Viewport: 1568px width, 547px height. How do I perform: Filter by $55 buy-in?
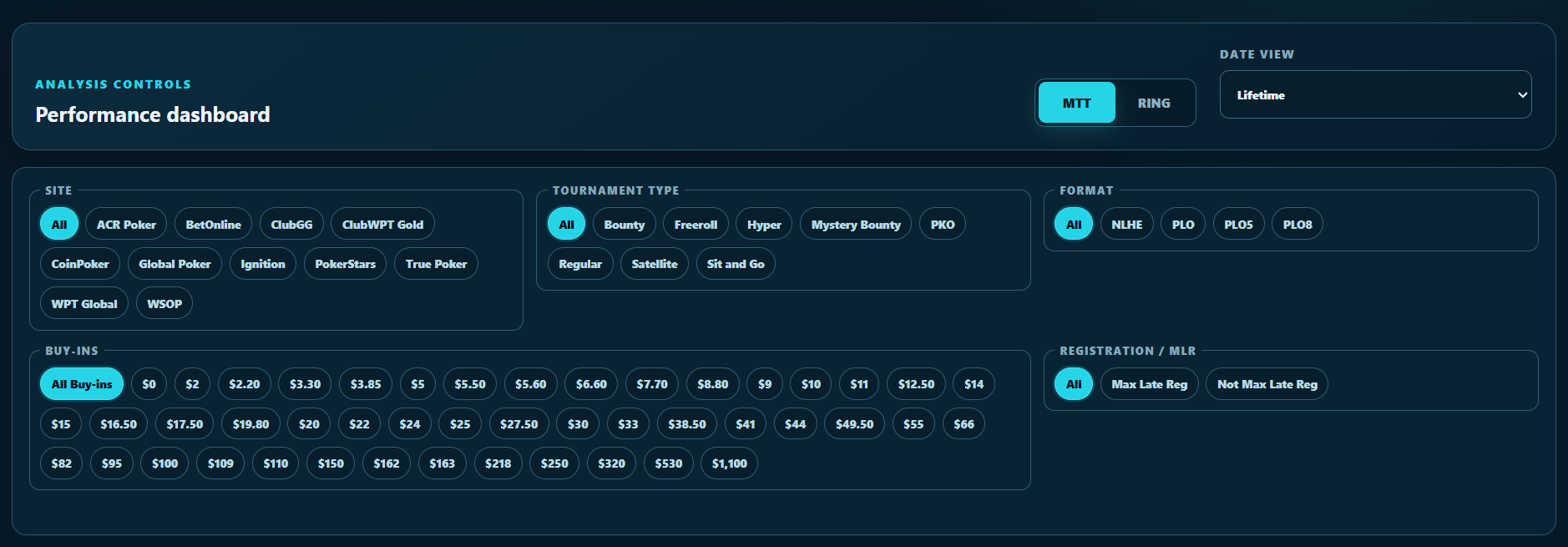913,423
